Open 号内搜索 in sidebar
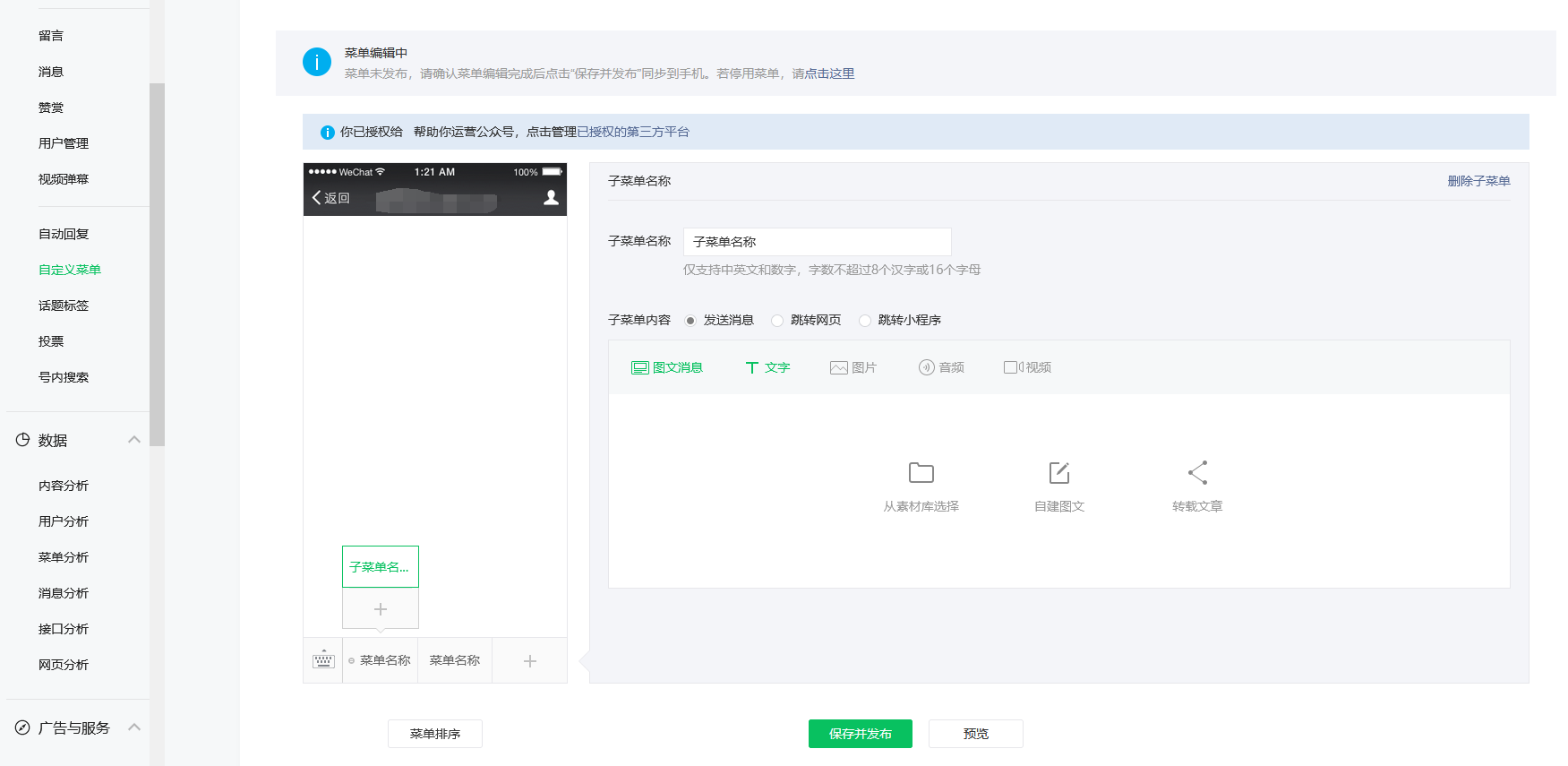Image resolution: width=1568 pixels, height=766 pixels. [x=64, y=377]
